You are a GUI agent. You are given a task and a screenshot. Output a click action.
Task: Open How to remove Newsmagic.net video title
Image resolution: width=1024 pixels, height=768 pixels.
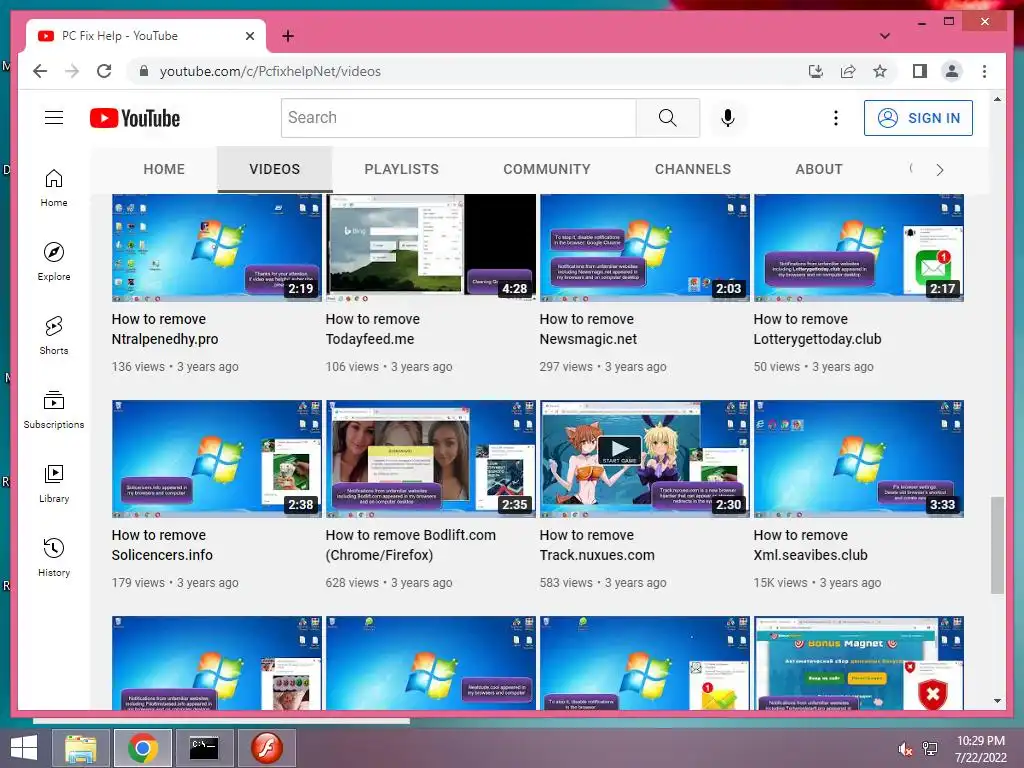(x=588, y=329)
